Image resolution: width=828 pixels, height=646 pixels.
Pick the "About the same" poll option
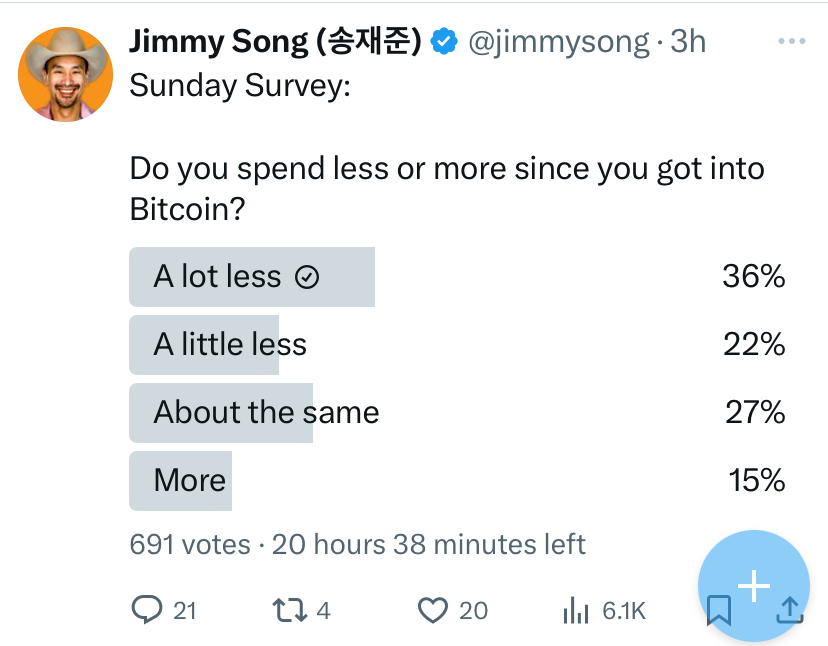pos(266,412)
